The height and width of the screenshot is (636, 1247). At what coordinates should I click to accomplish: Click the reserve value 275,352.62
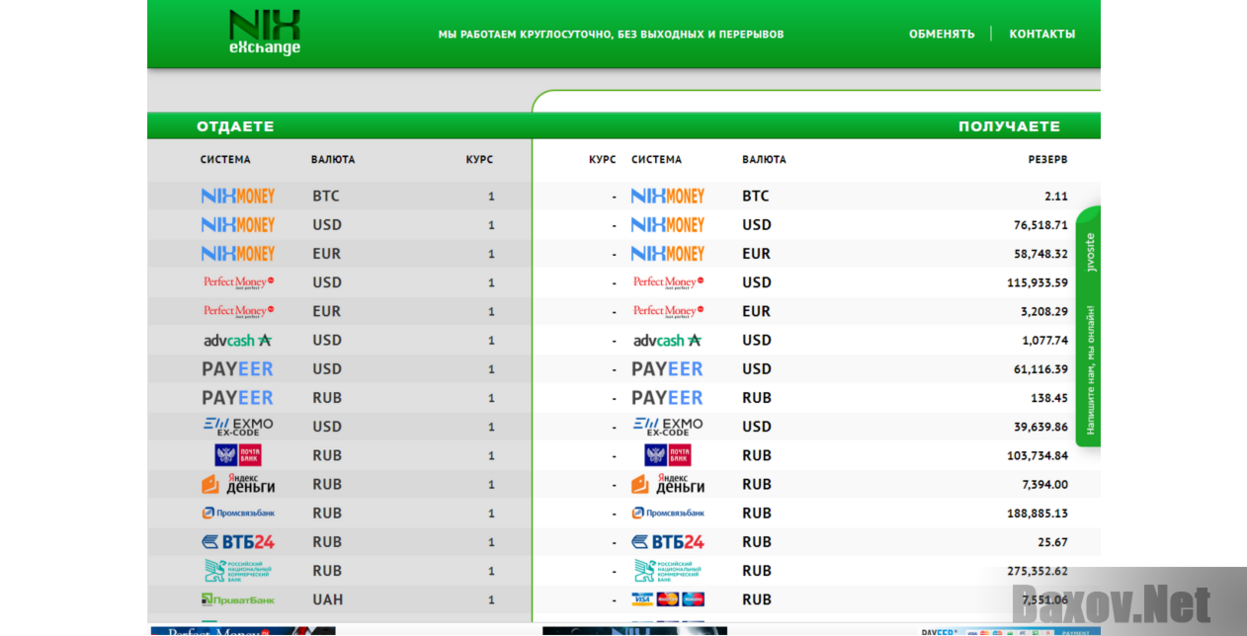1037,571
